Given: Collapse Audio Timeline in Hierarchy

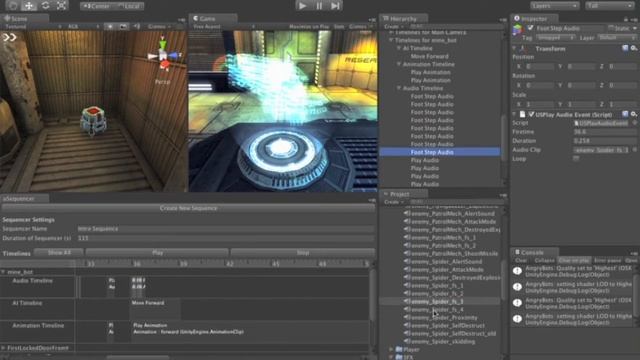Looking at the screenshot, I should point(399,88).
